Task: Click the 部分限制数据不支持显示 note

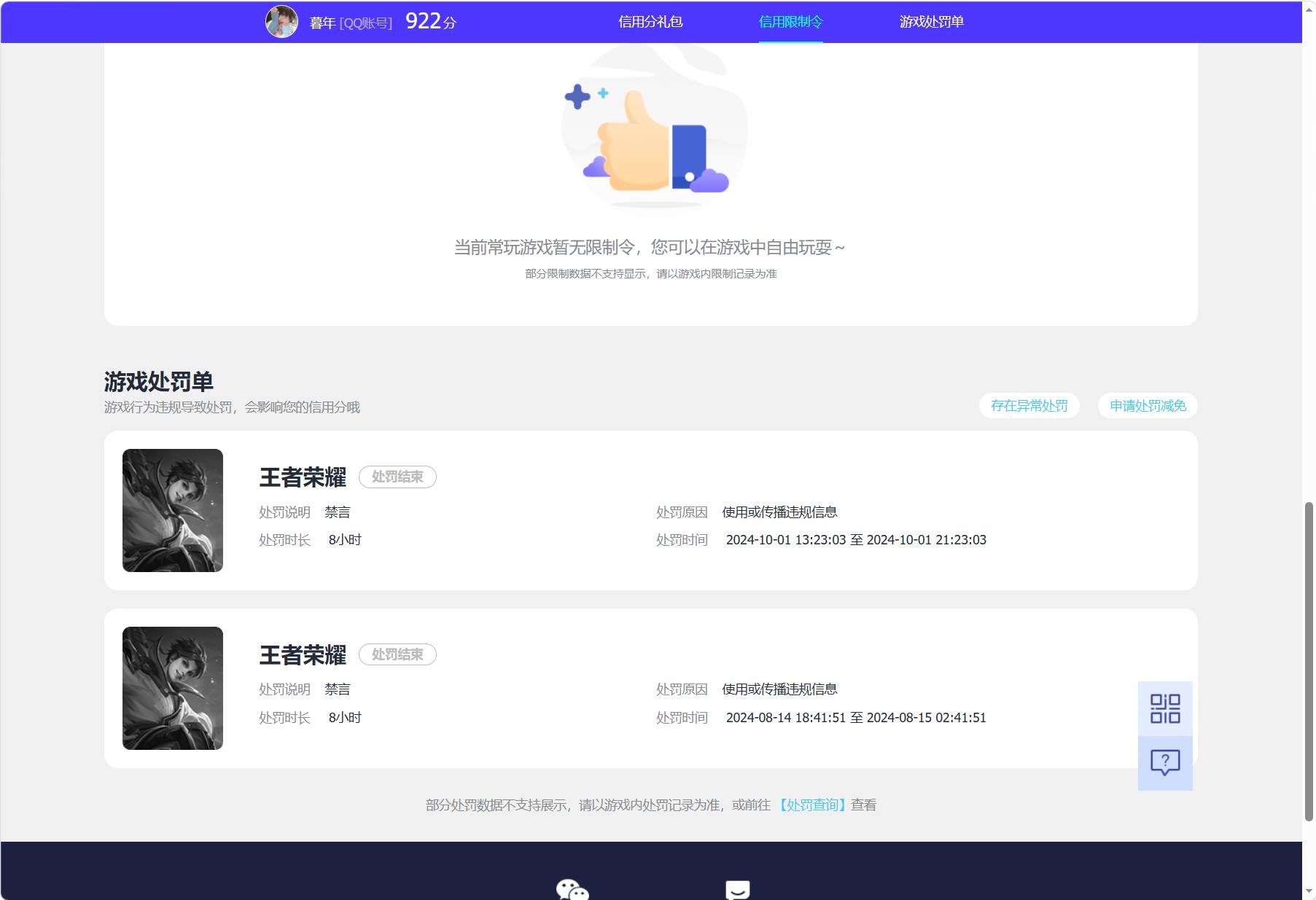Action: 651,274
